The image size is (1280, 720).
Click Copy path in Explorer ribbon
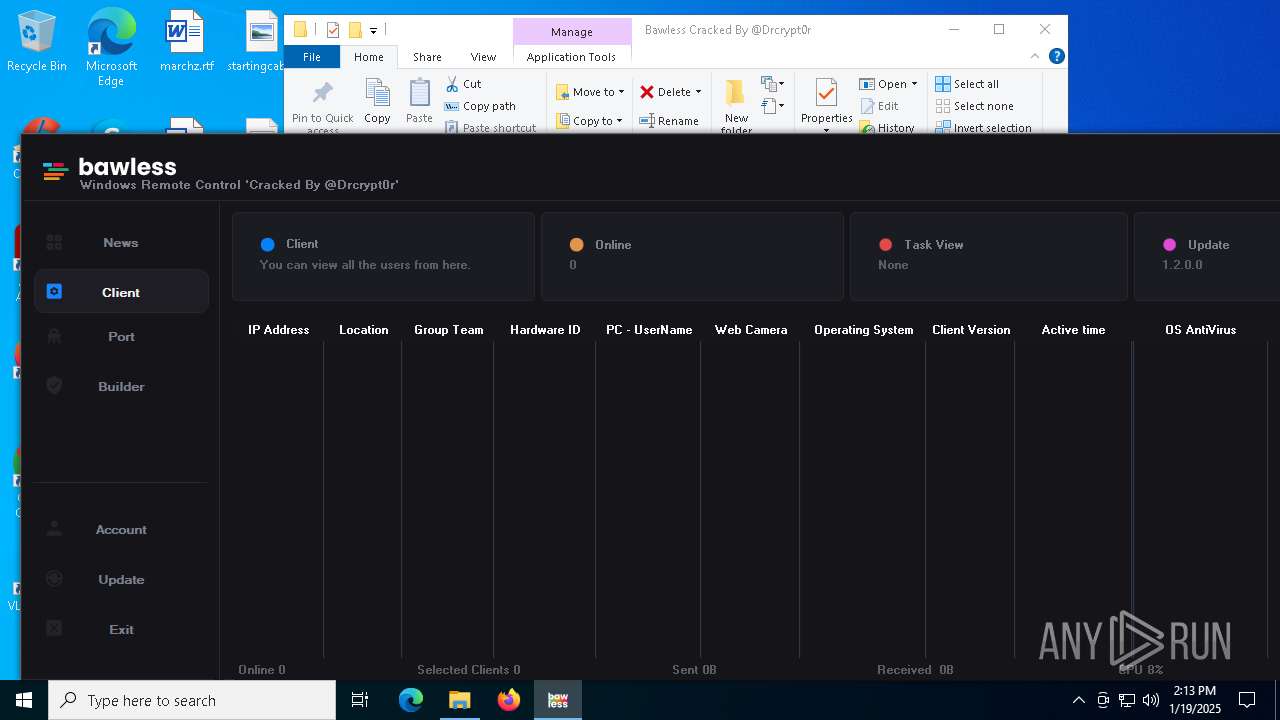pos(480,106)
